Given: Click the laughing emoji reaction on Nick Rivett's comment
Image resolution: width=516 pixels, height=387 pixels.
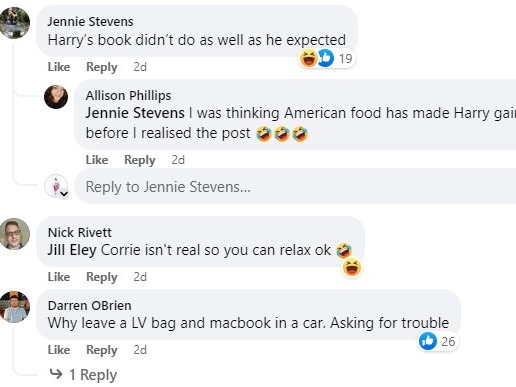Looking at the screenshot, I should 352,267.
